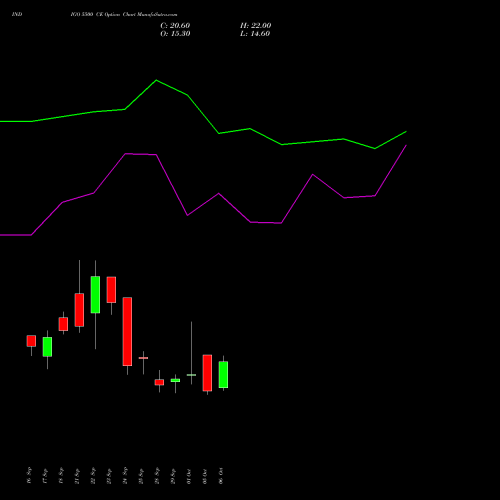Select the red candlestick on 23 Sep

[x=111, y=290]
